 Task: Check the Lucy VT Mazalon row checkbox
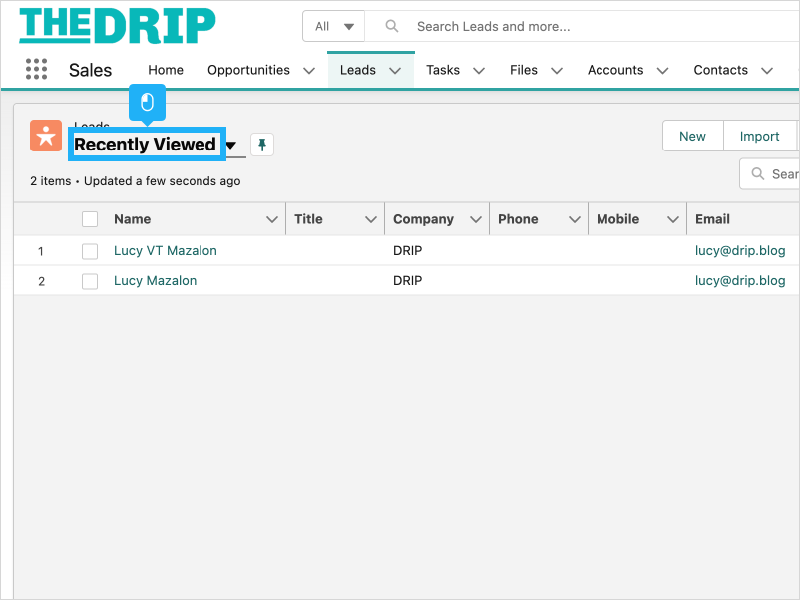point(90,251)
